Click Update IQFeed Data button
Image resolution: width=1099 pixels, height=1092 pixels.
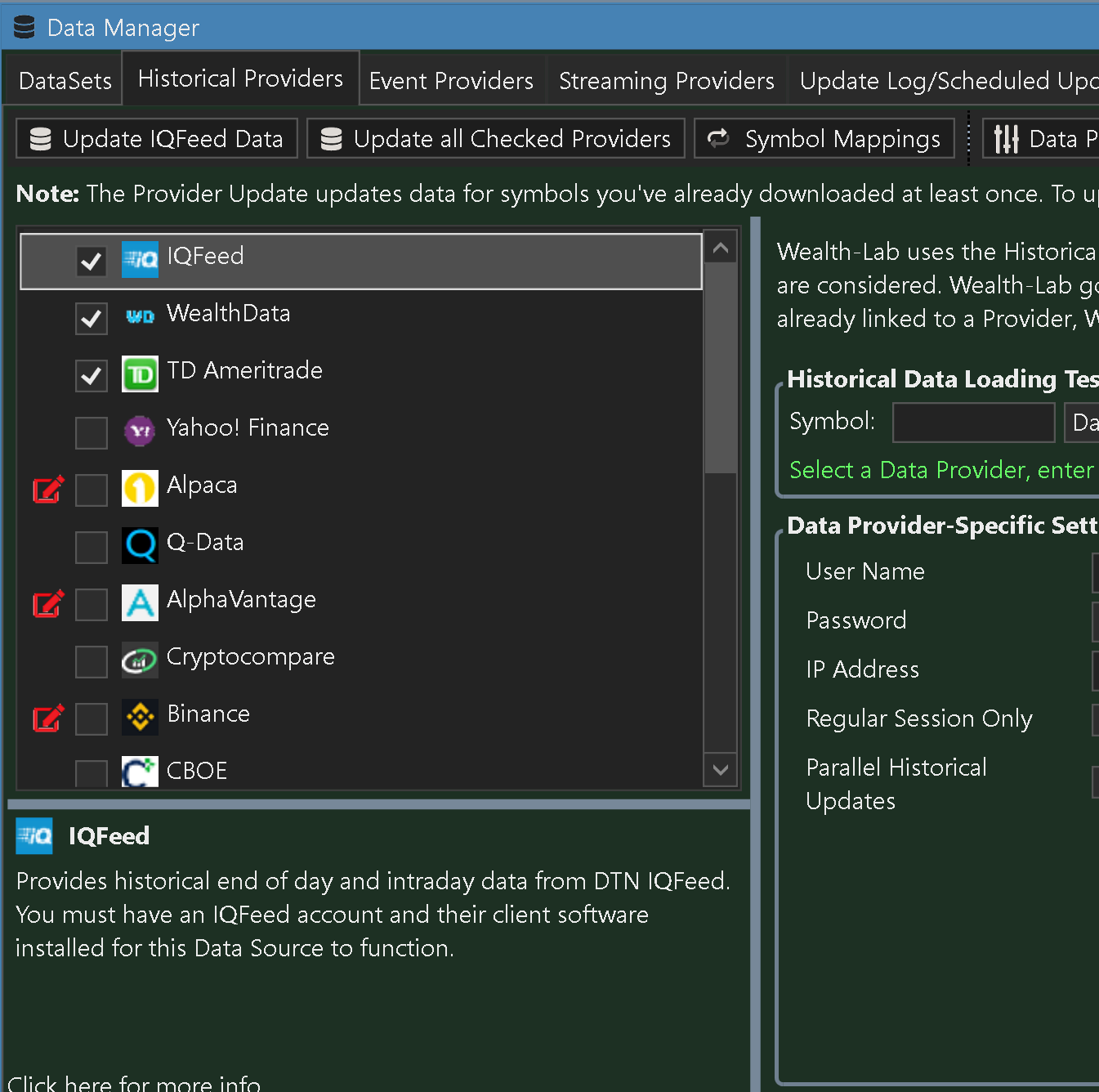157,139
